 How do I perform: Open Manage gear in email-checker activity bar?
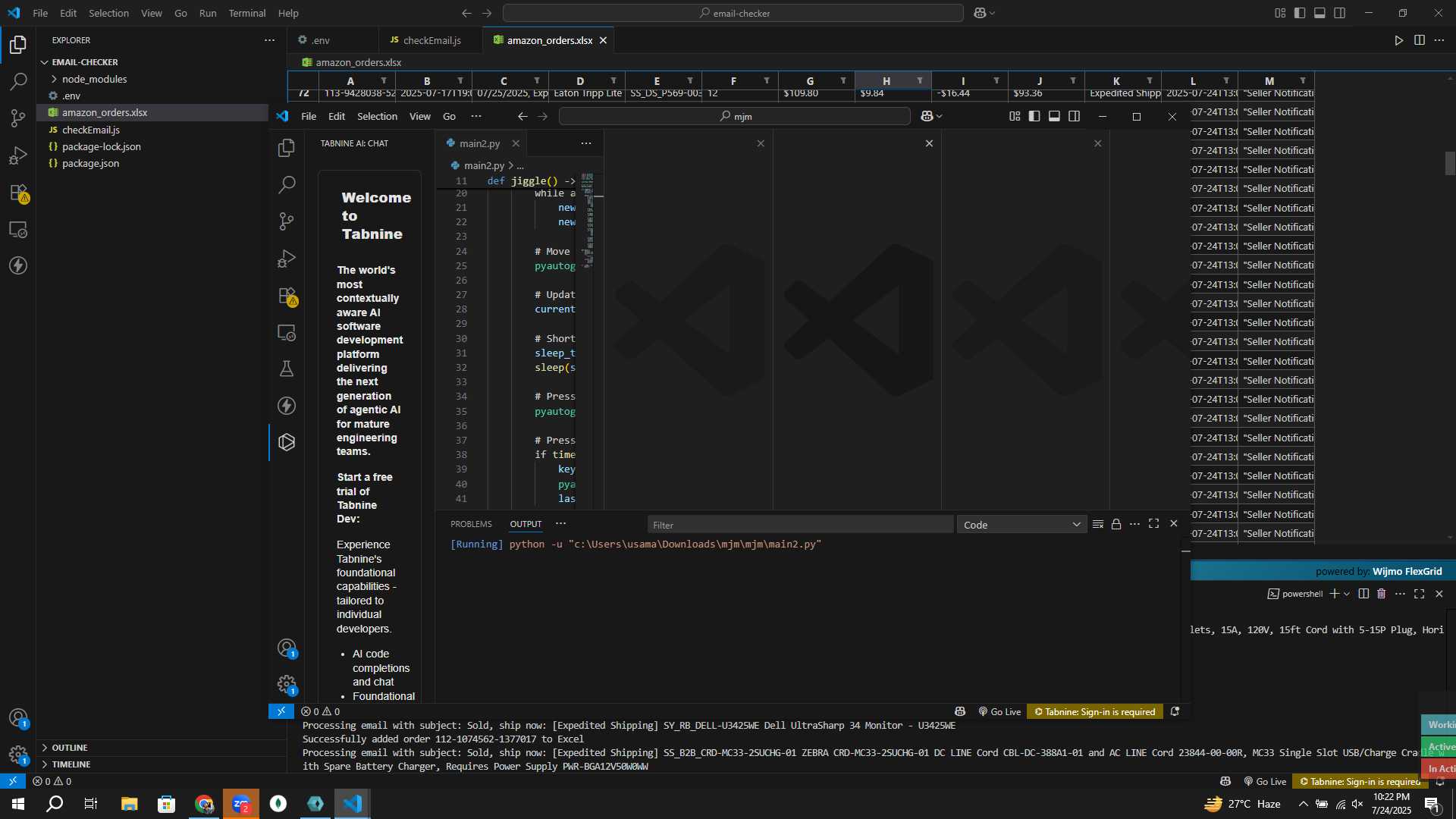point(18,755)
